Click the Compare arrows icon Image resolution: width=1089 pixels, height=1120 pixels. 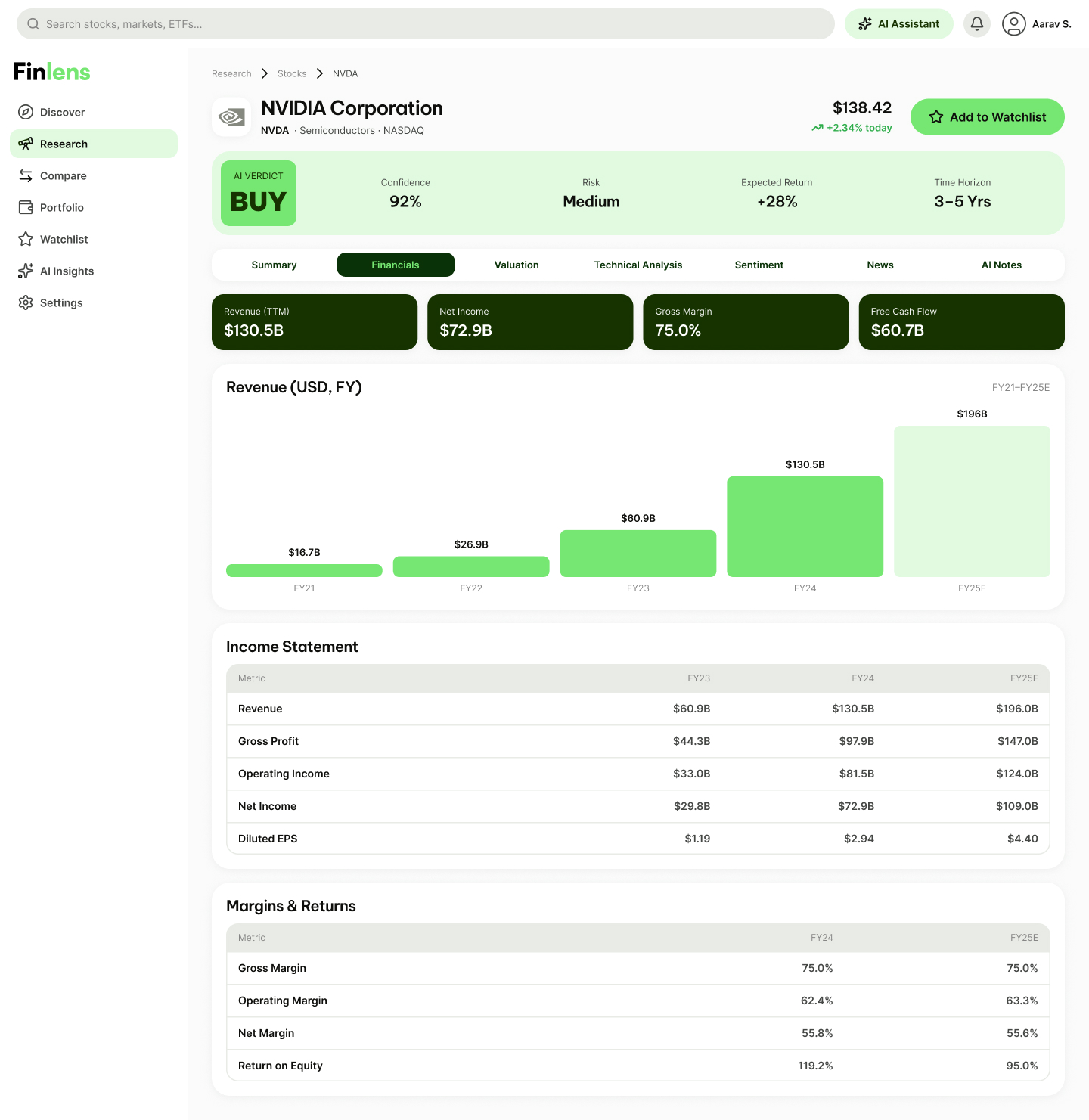click(x=26, y=175)
